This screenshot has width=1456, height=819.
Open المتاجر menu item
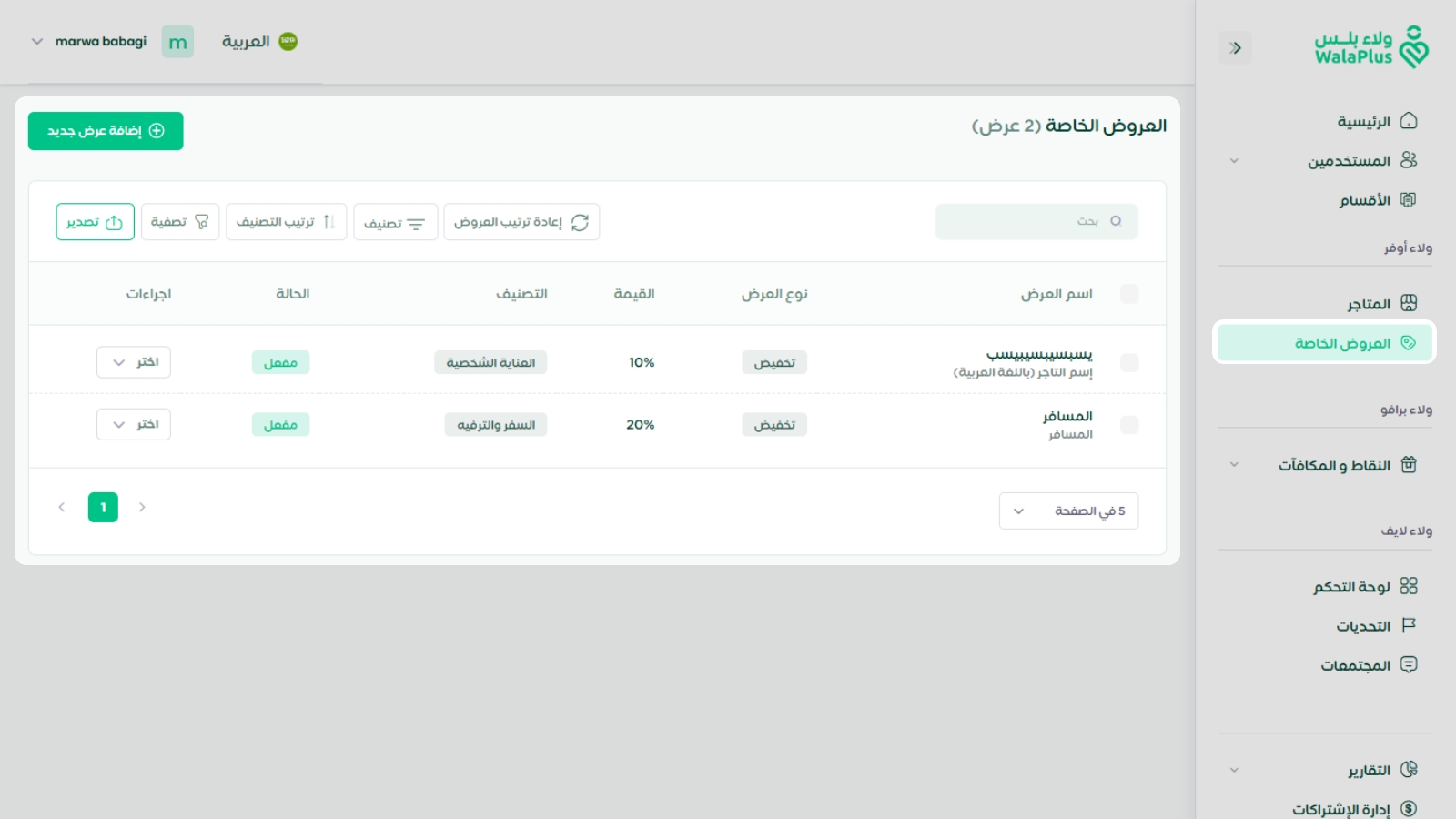coord(1369,303)
